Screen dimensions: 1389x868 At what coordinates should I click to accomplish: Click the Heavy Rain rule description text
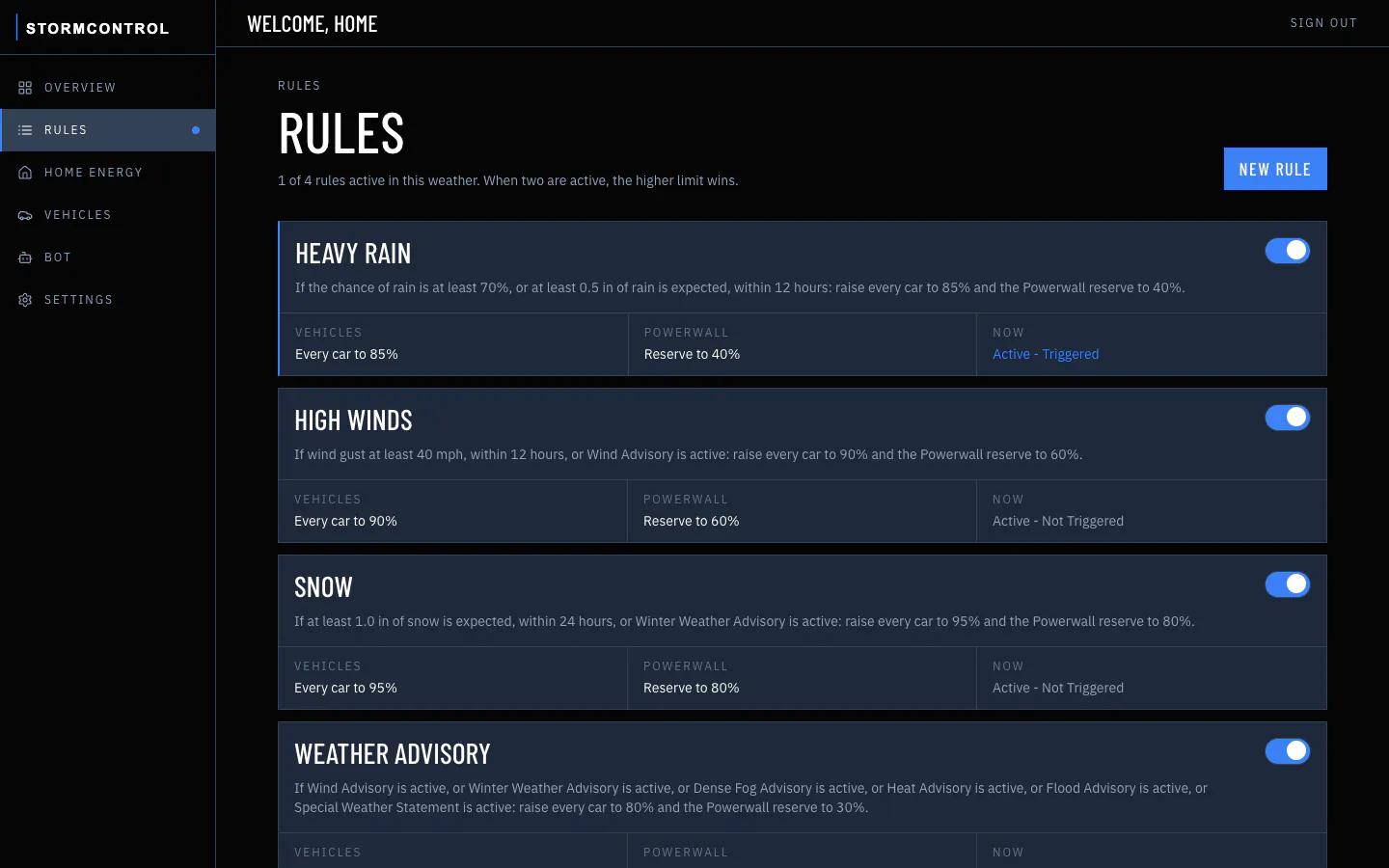(x=740, y=287)
